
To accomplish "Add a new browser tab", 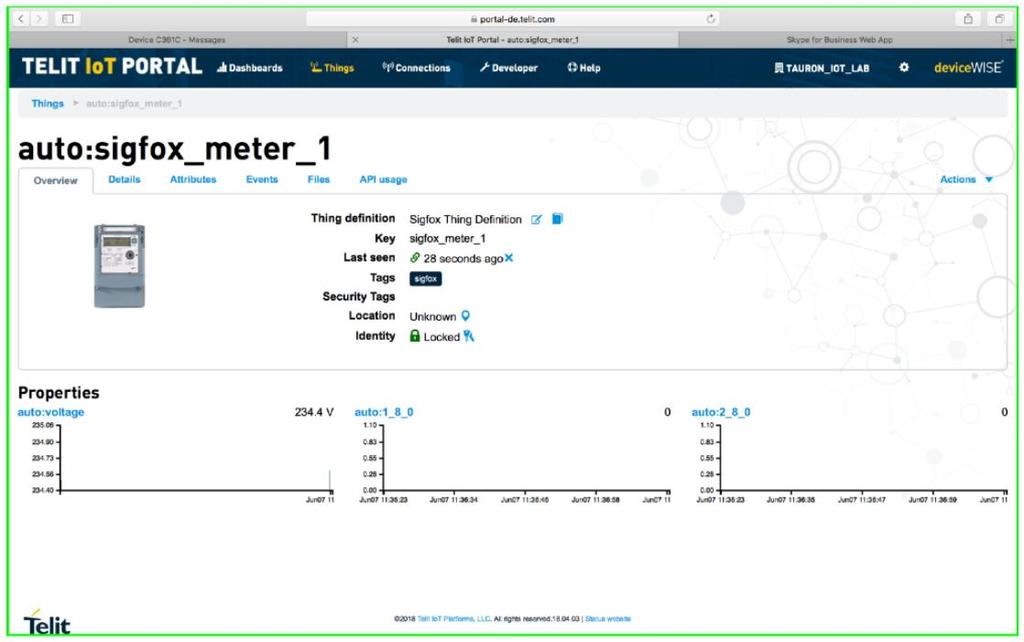I will [1010, 40].
